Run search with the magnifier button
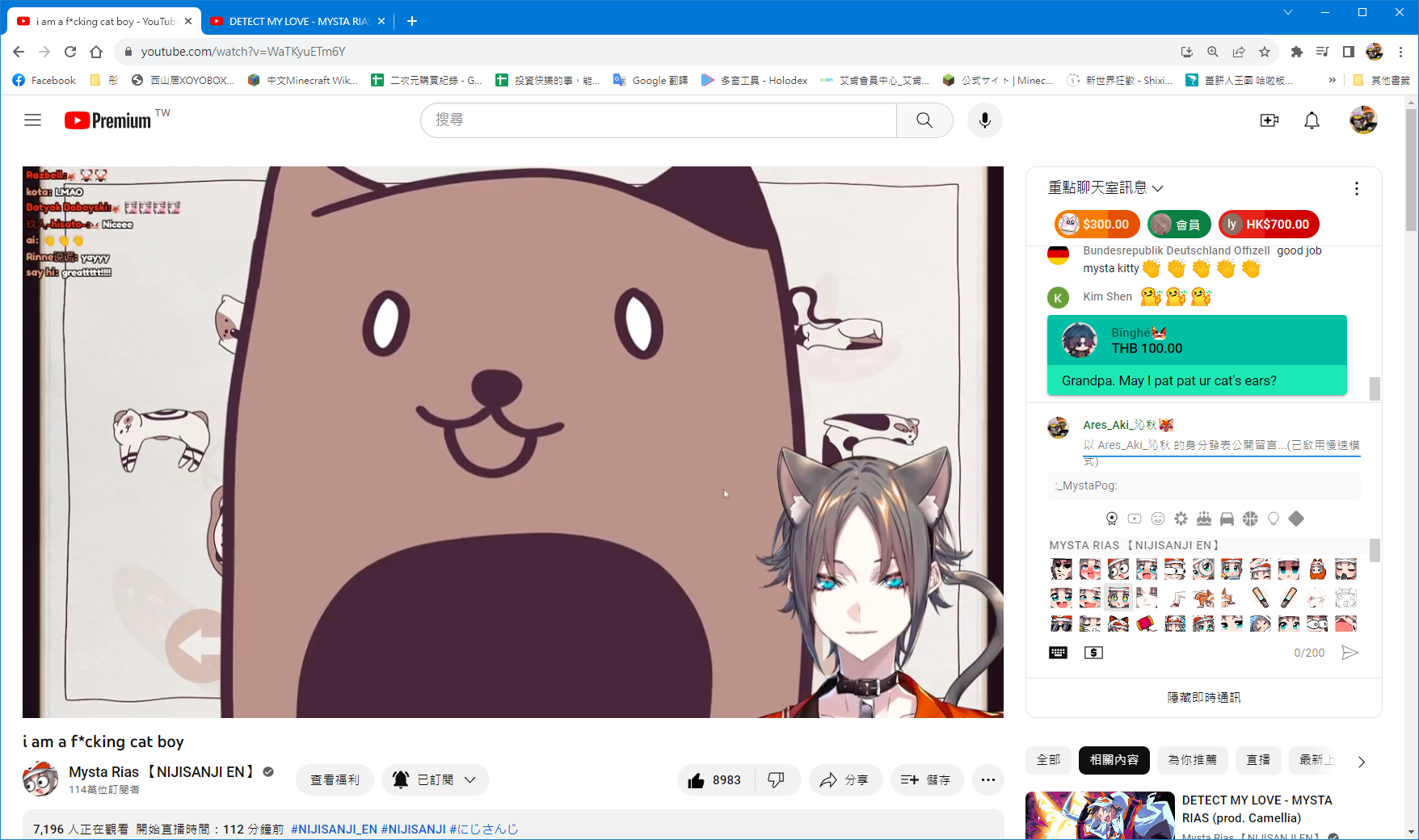Screen dimensions: 1419x840 [x=924, y=120]
